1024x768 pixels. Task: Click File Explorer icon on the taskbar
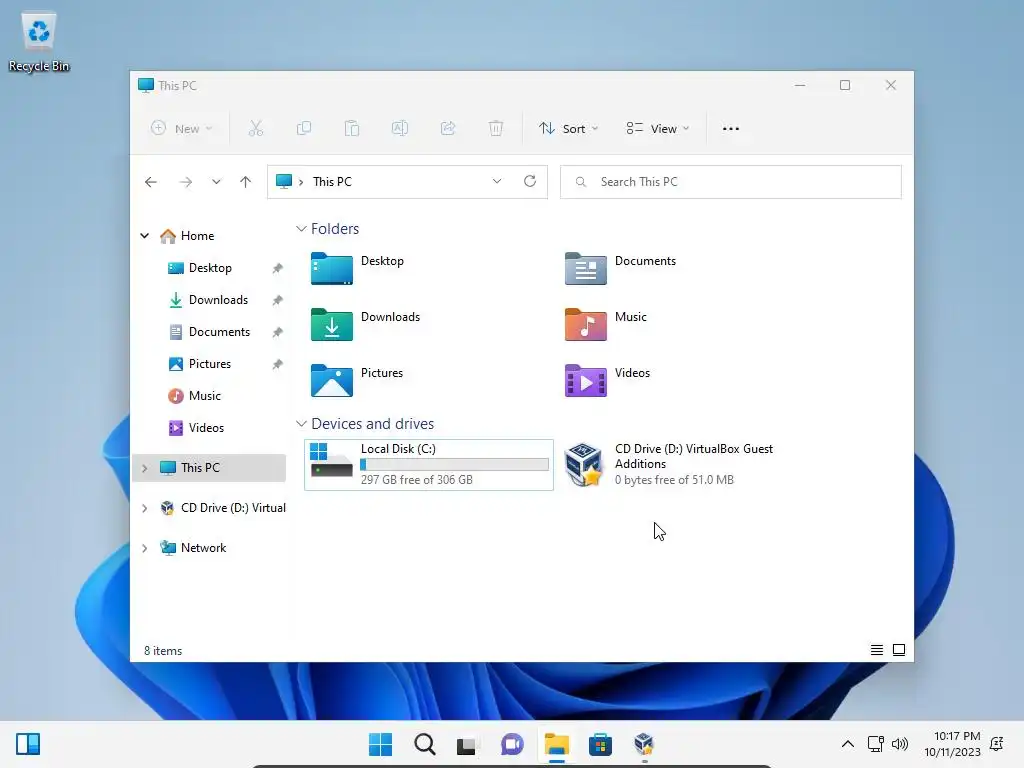(556, 744)
